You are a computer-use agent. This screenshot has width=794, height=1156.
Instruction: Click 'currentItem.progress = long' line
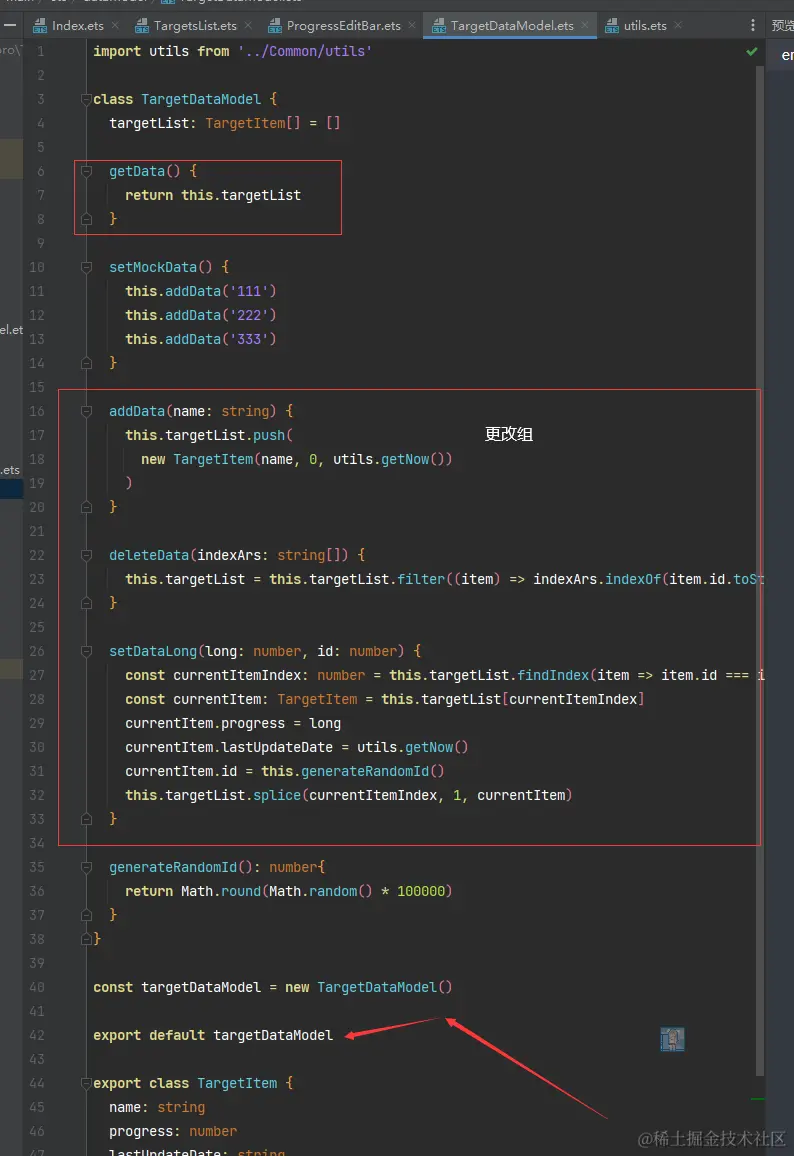point(233,723)
